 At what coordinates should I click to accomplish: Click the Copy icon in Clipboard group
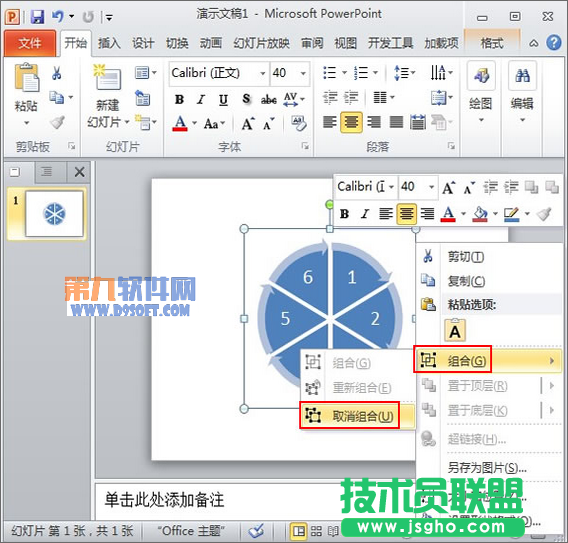[57, 97]
